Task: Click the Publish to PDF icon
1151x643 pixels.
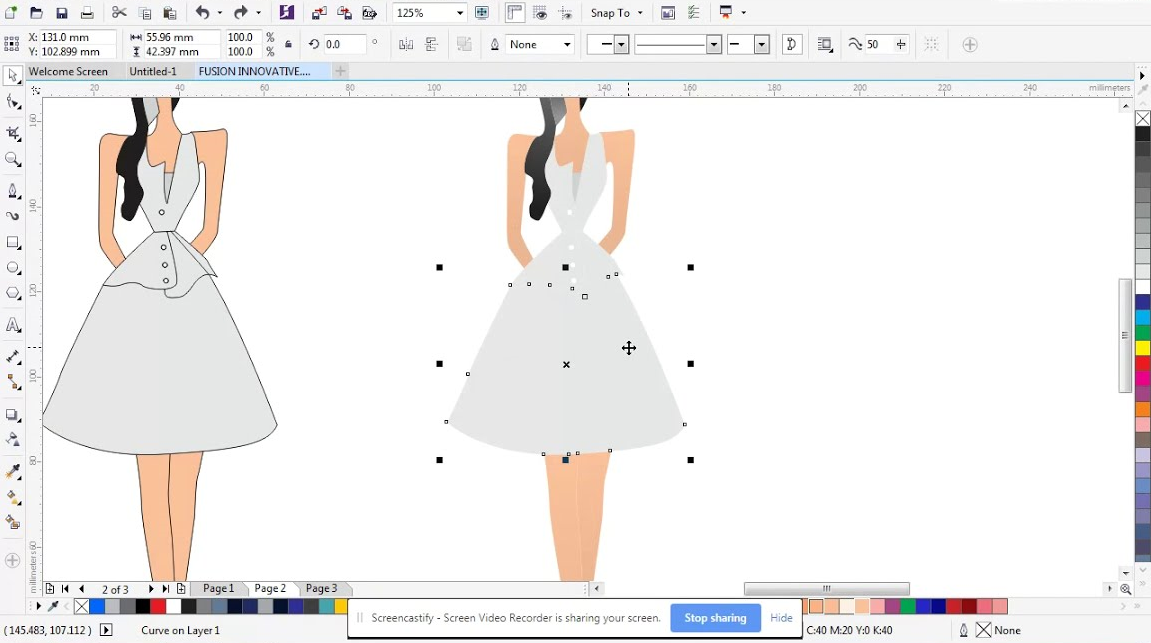Action: pyautogui.click(x=370, y=12)
